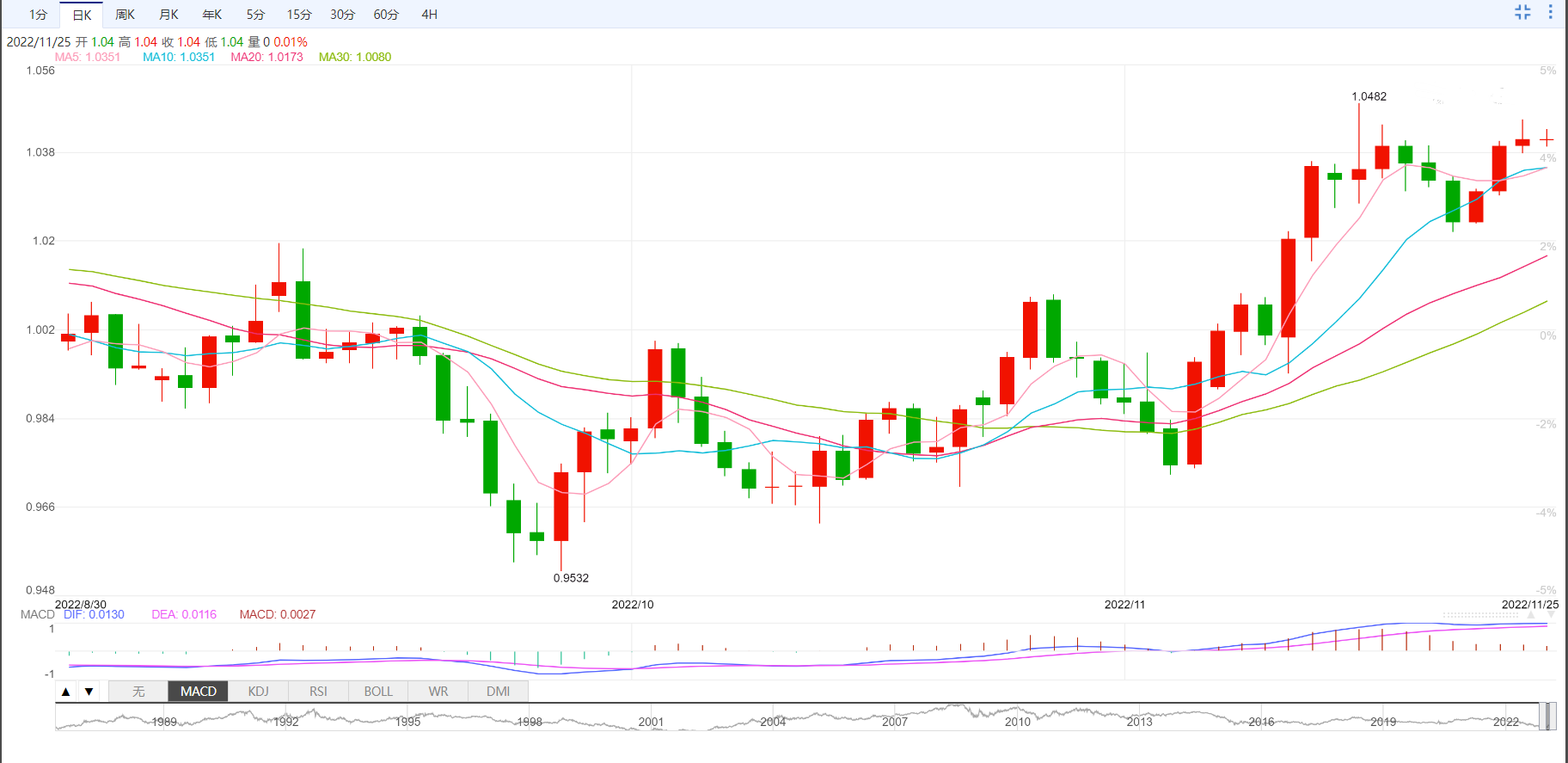Switch to the 1分 timeframe tab
Image resolution: width=1568 pixels, height=763 pixels.
(x=38, y=15)
